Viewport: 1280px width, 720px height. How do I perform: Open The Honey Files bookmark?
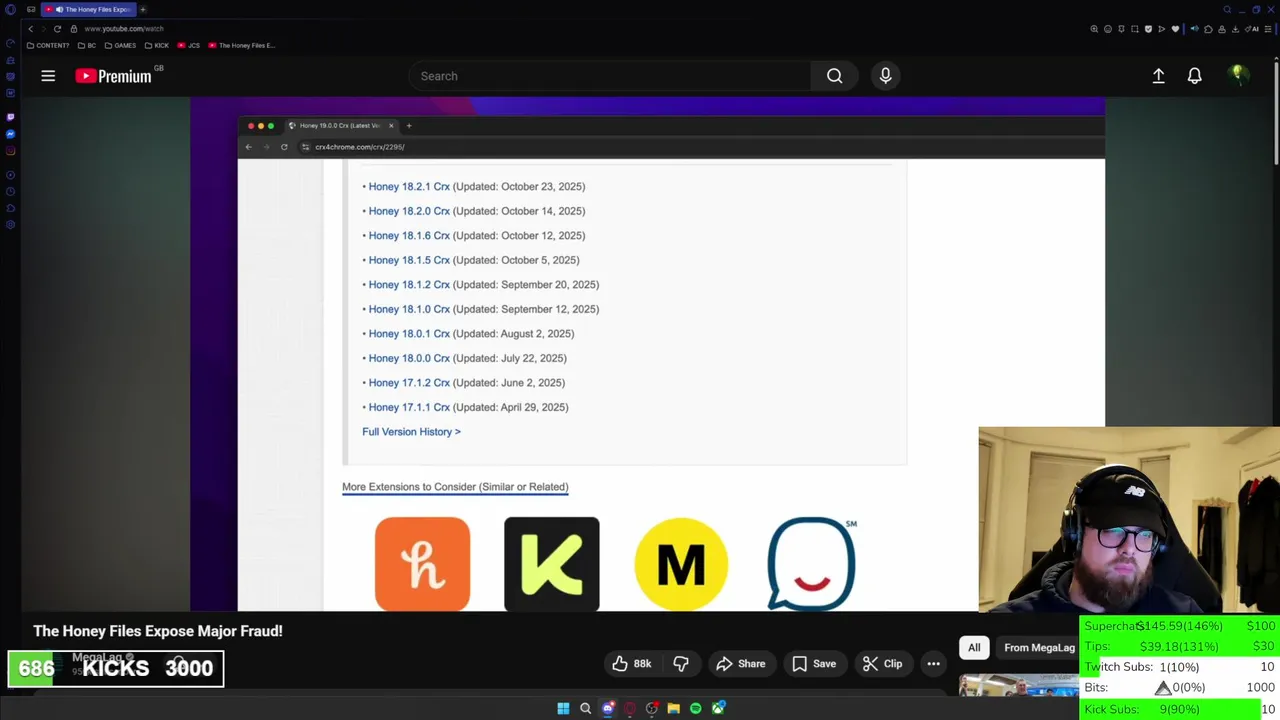pos(241,45)
